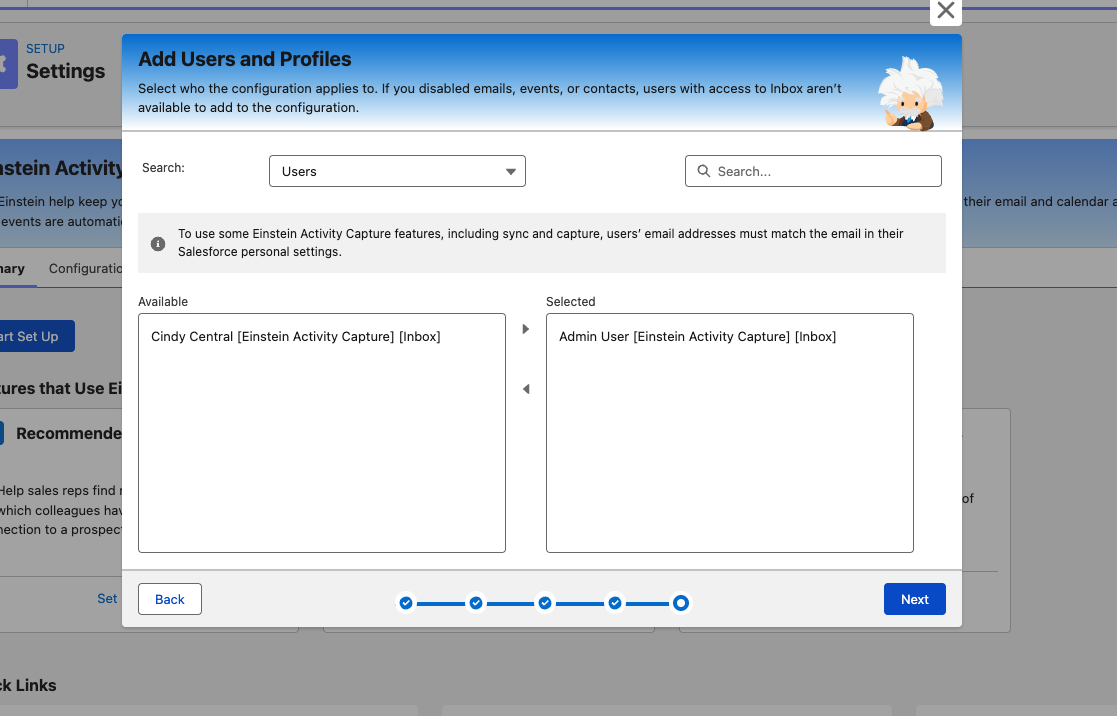Focus the Search... input field
This screenshot has width=1117, height=716.
pyautogui.click(x=813, y=171)
